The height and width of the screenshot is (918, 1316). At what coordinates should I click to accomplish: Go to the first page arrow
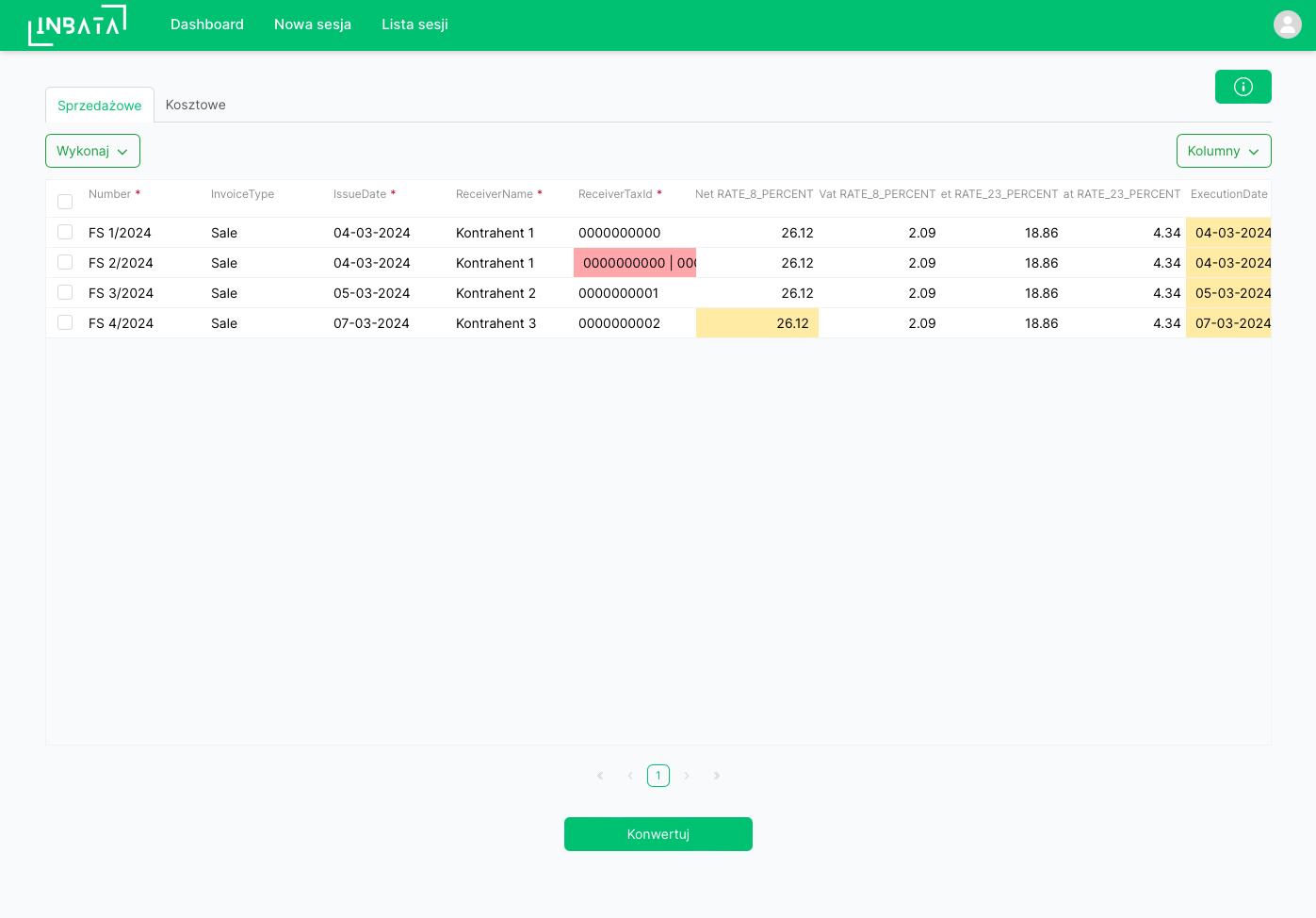click(x=600, y=776)
